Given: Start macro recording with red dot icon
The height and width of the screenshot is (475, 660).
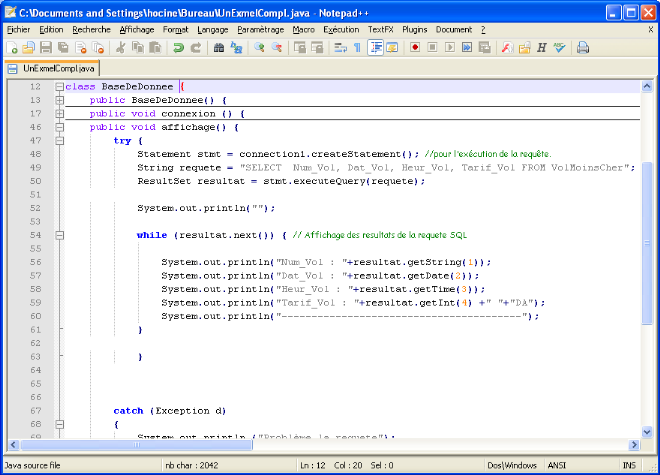Looking at the screenshot, I should click(x=415, y=47).
